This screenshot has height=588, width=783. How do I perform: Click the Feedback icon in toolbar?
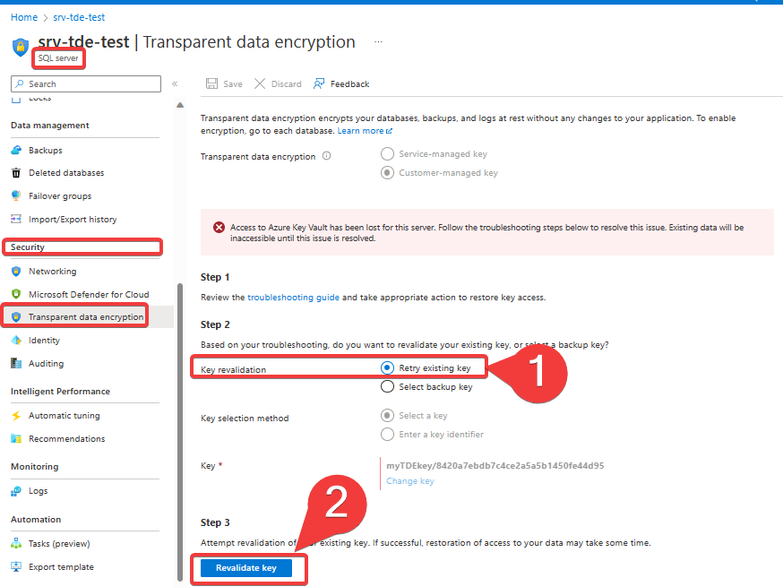click(319, 84)
